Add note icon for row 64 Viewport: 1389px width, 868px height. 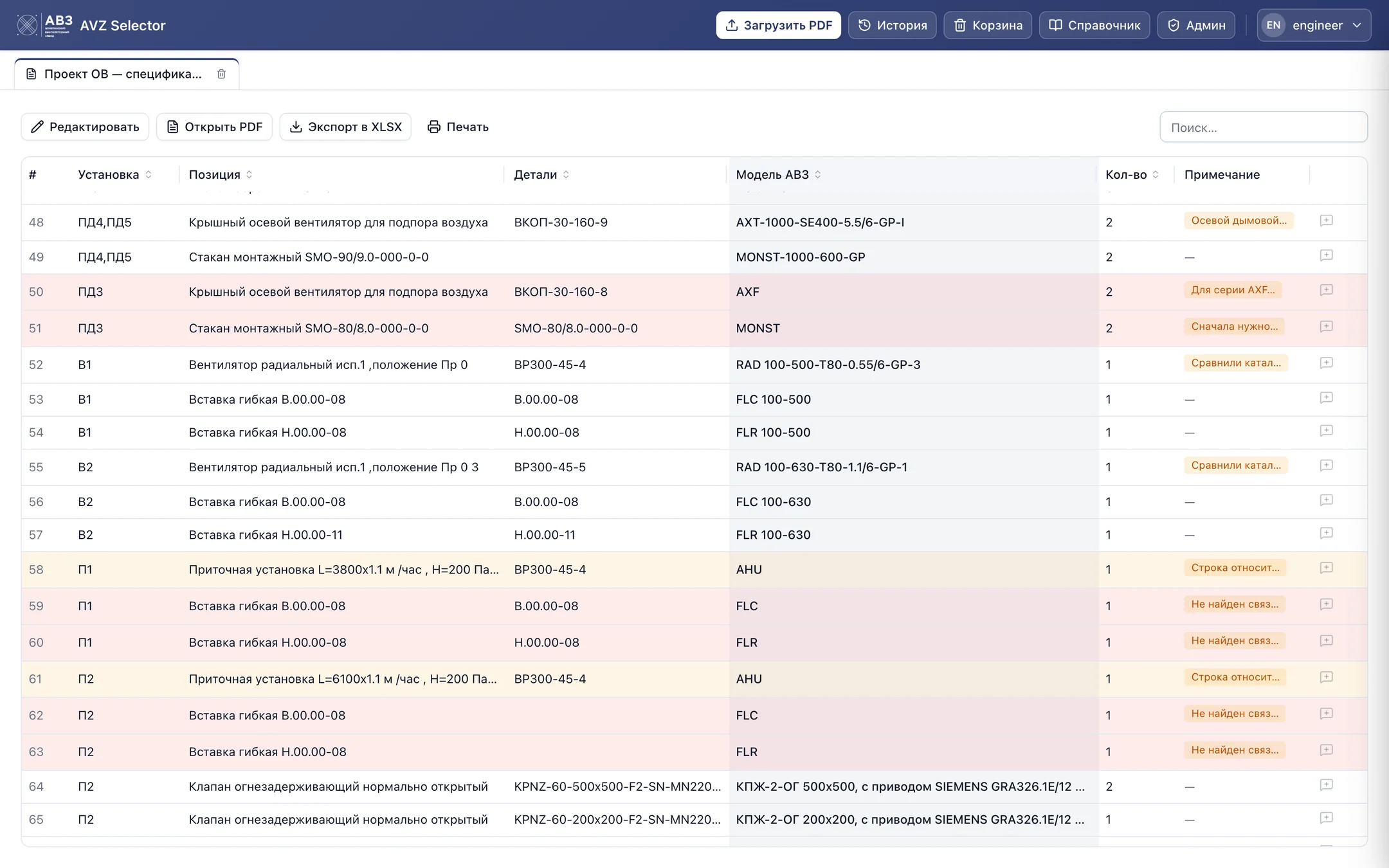pos(1326,784)
